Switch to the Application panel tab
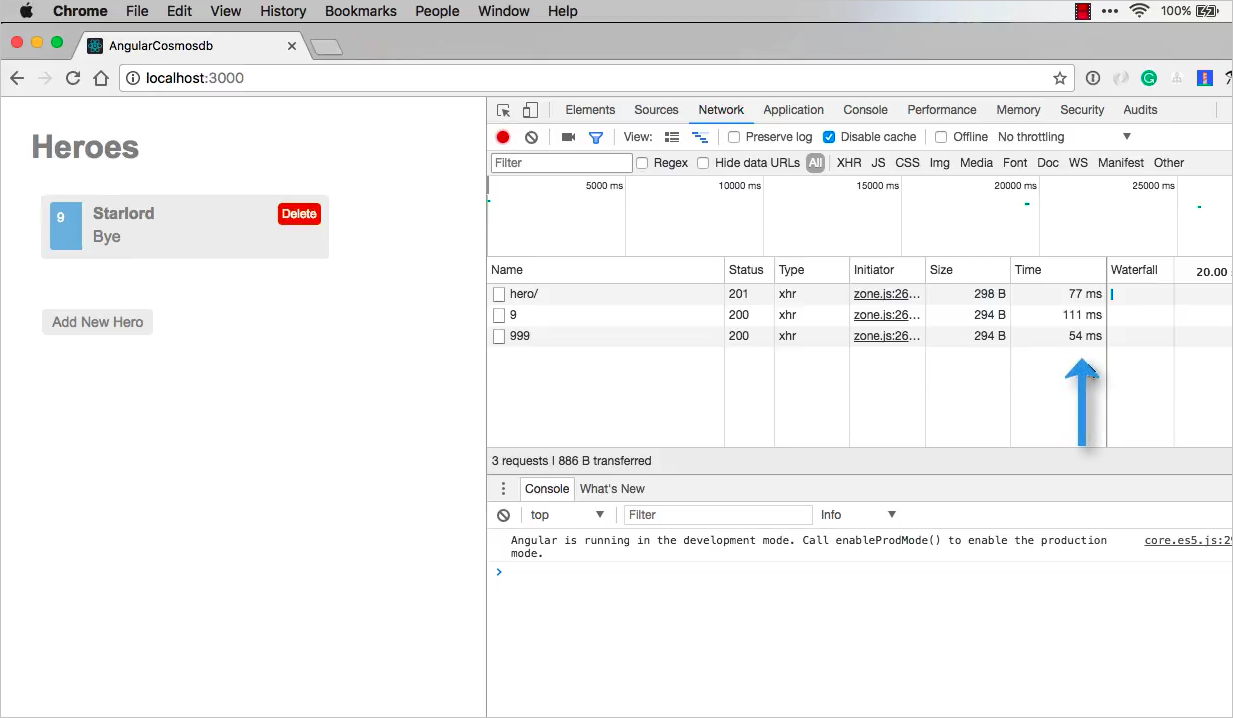This screenshot has height=718, width=1233. pos(793,109)
